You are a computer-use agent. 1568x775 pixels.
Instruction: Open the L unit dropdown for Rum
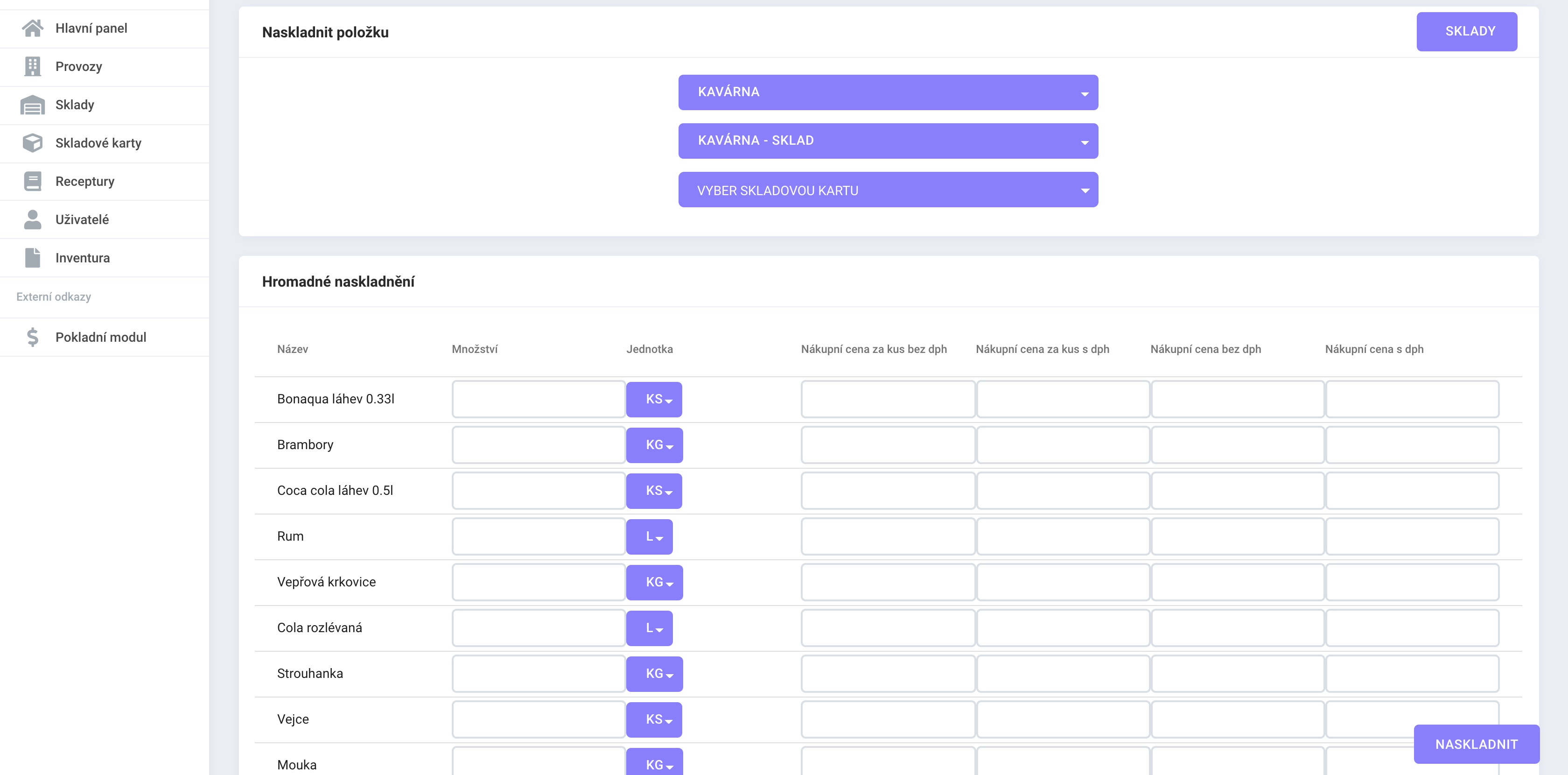(650, 536)
